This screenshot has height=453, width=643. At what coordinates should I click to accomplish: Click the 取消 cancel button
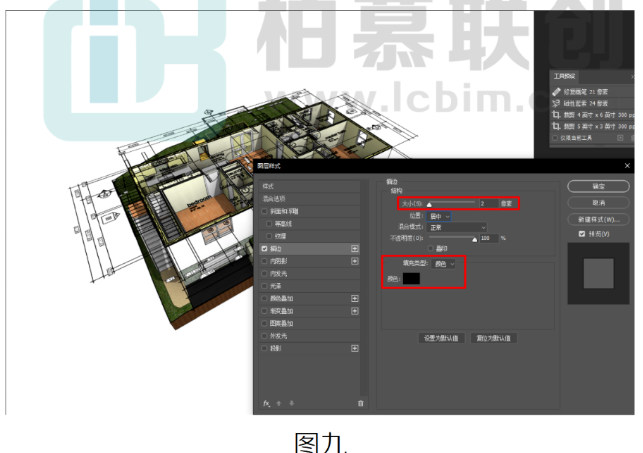pyautogui.click(x=598, y=203)
